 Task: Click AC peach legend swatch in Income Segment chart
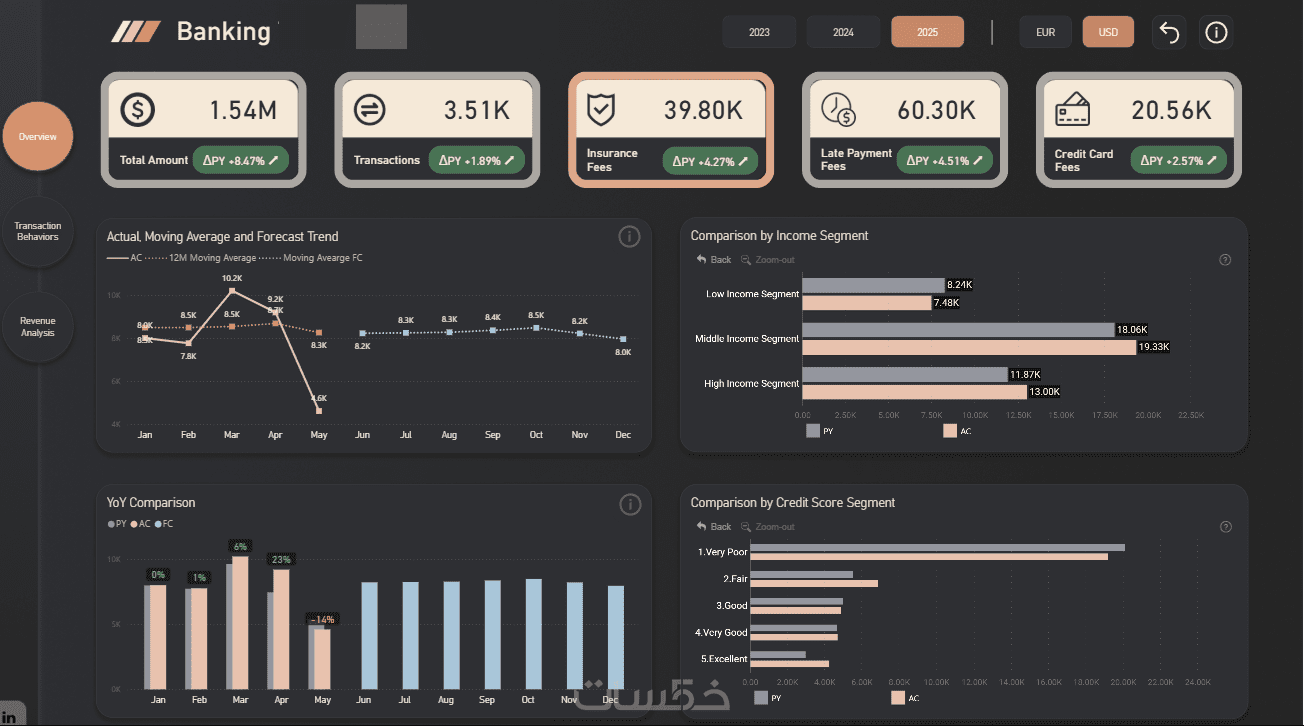coord(949,431)
